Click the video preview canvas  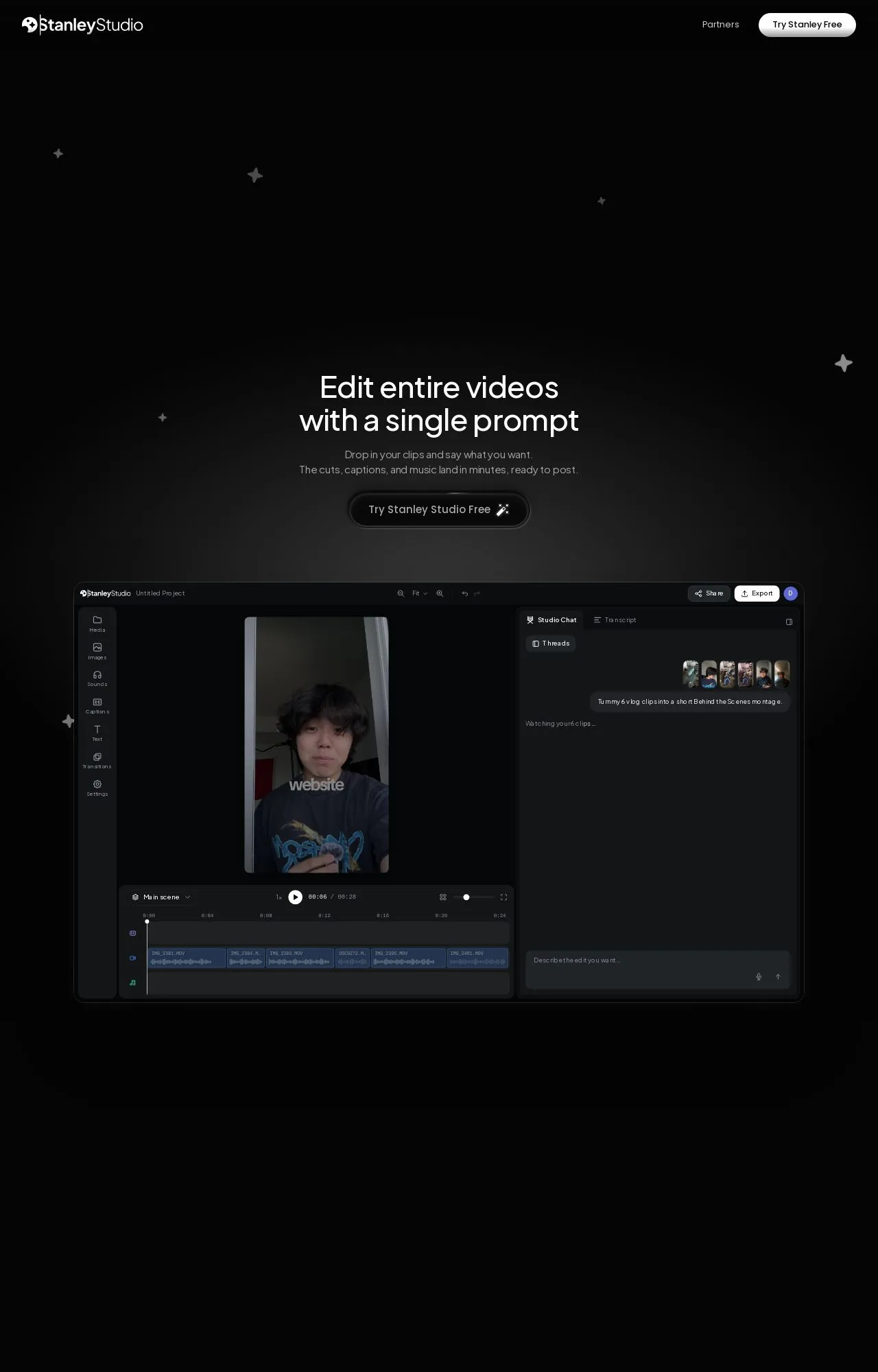(317, 745)
